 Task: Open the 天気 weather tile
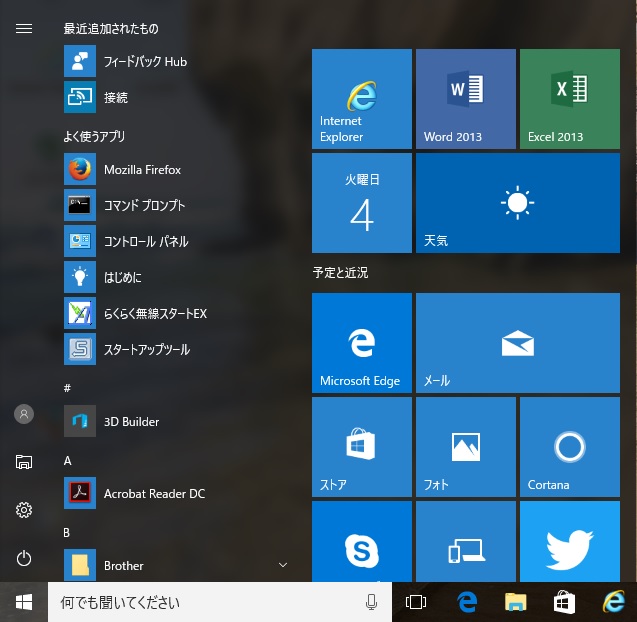coord(518,203)
